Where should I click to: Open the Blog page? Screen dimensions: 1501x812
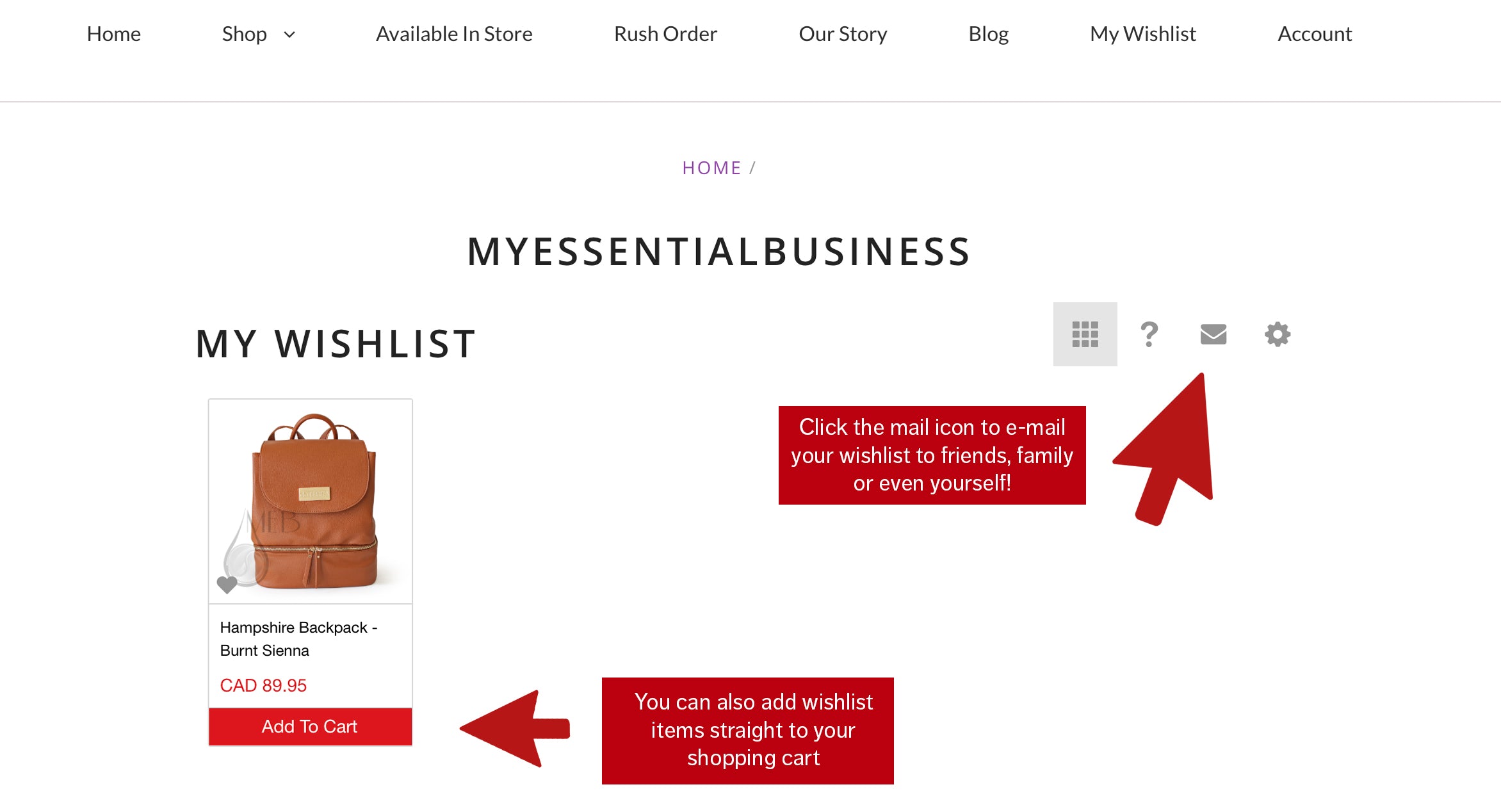pyautogui.click(x=988, y=34)
